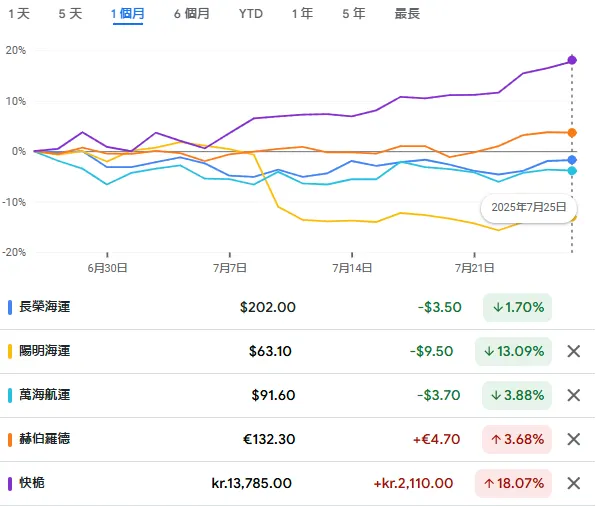Click the +kr.2,110.00 change amount
Viewport: 596px width, 506px height.
point(414,484)
